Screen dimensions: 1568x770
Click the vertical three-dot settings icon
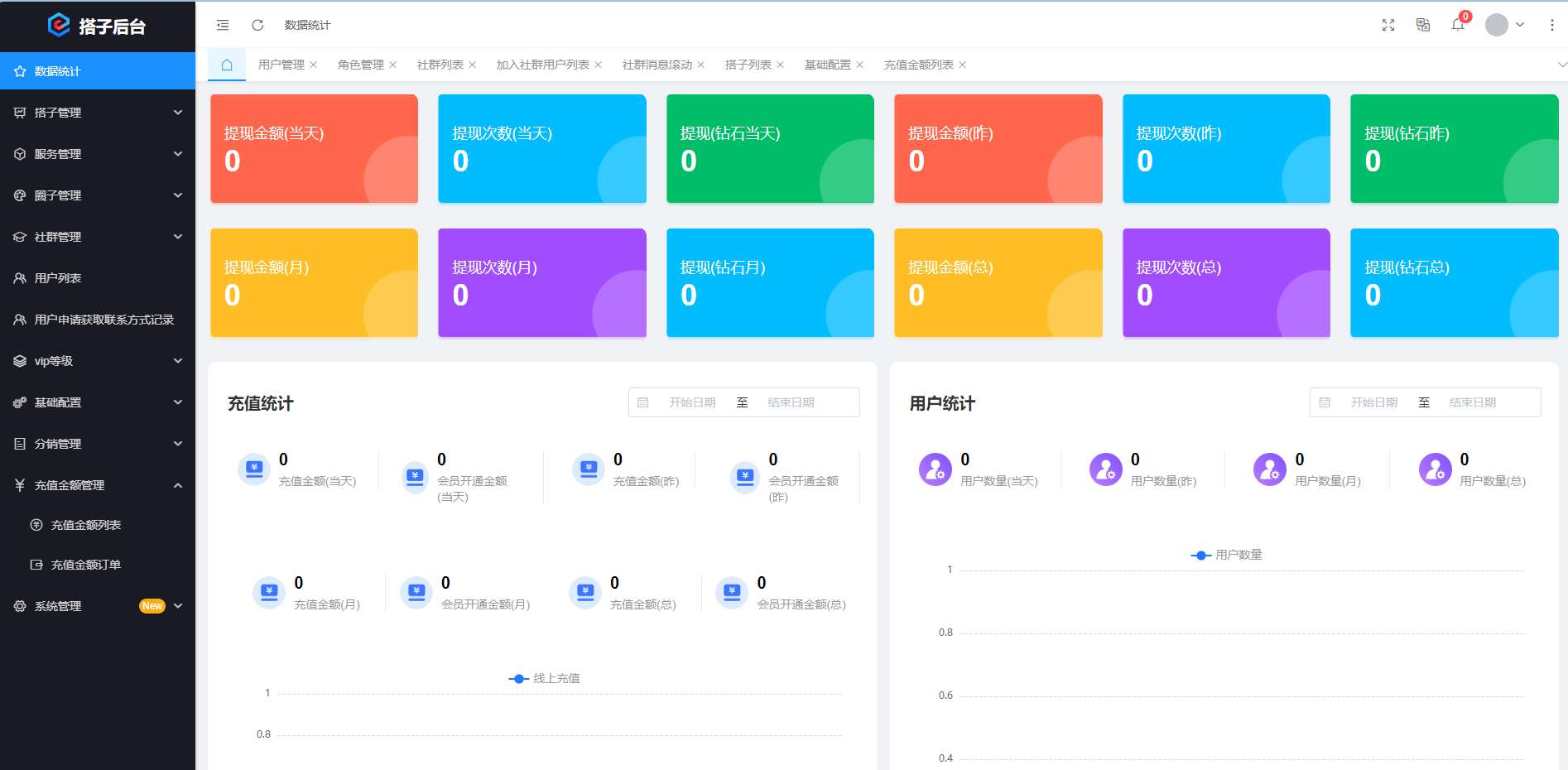(1551, 25)
